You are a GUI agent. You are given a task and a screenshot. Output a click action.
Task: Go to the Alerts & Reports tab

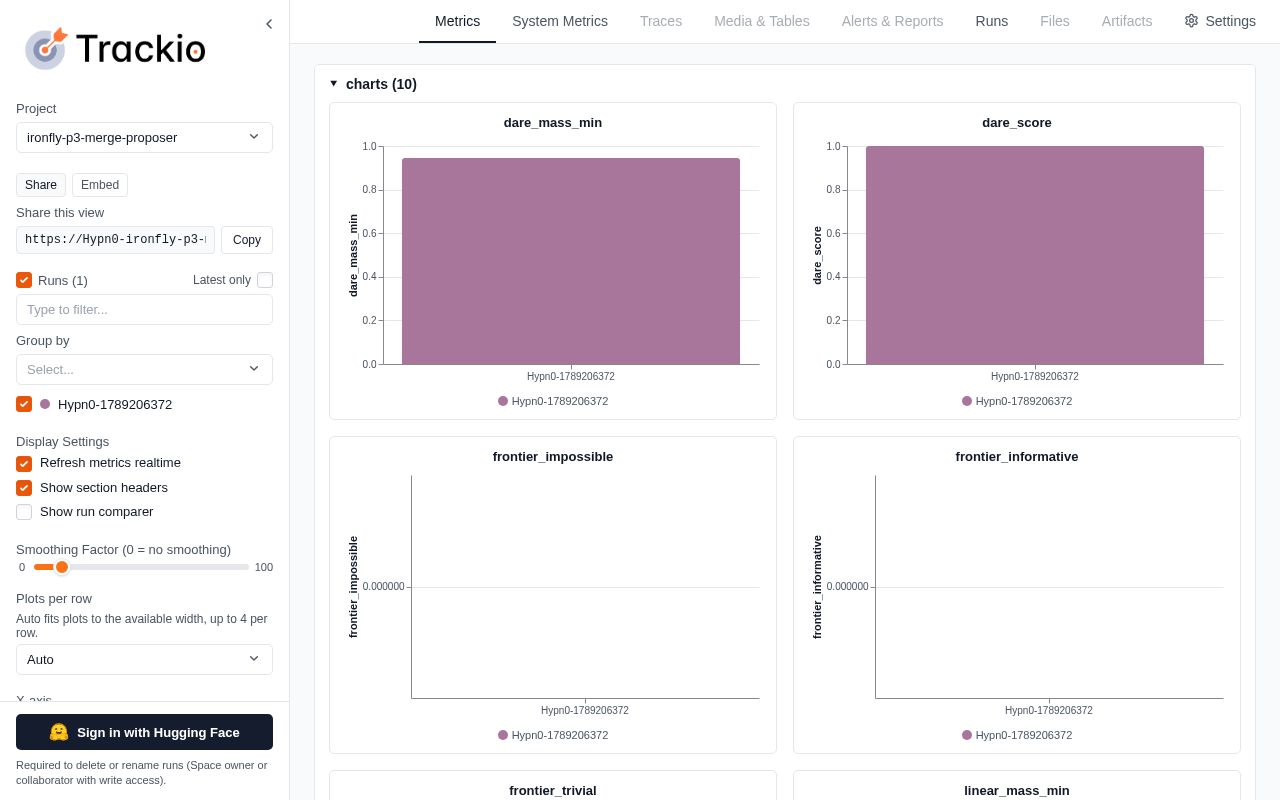[x=893, y=21]
